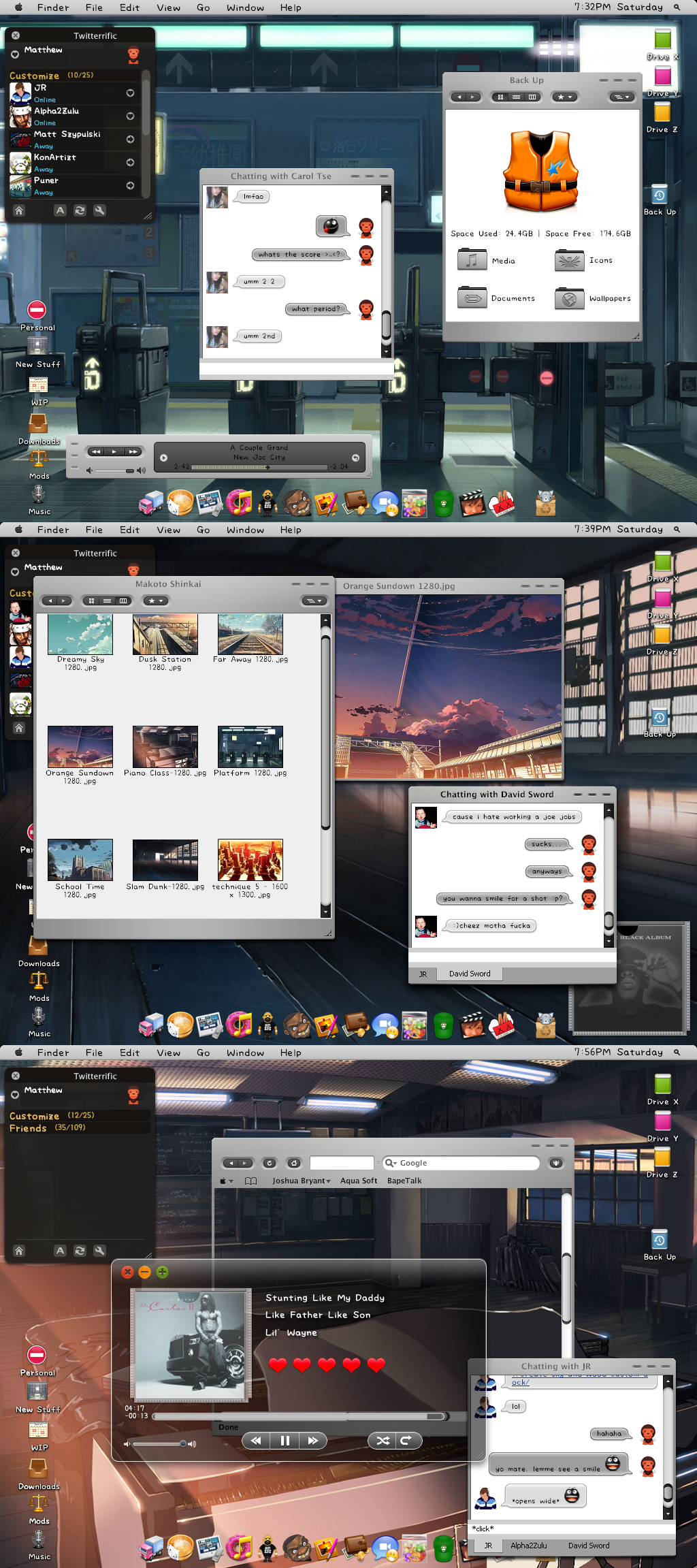This screenshot has height=1568, width=697.
Task: Reload the page in the Safari toolbar
Action: point(270,1163)
